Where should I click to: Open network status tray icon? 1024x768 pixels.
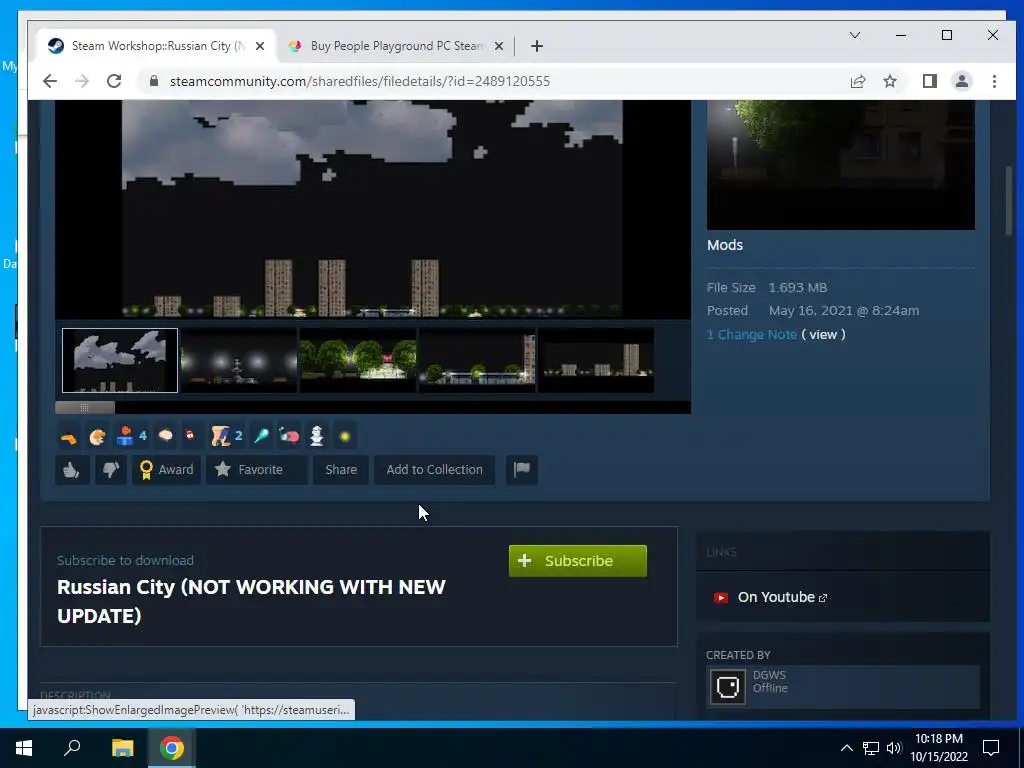[871, 748]
